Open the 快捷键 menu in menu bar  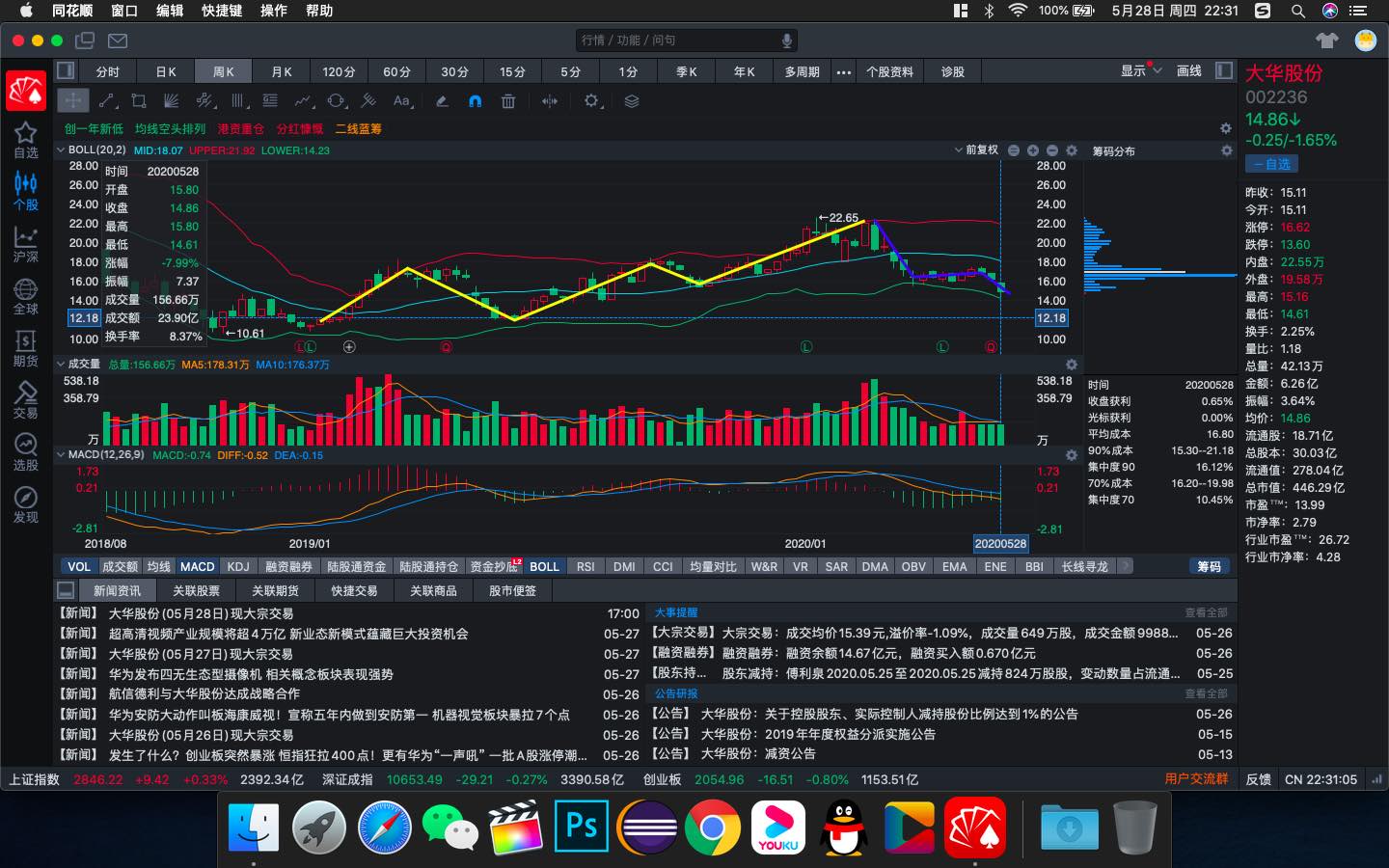click(222, 11)
